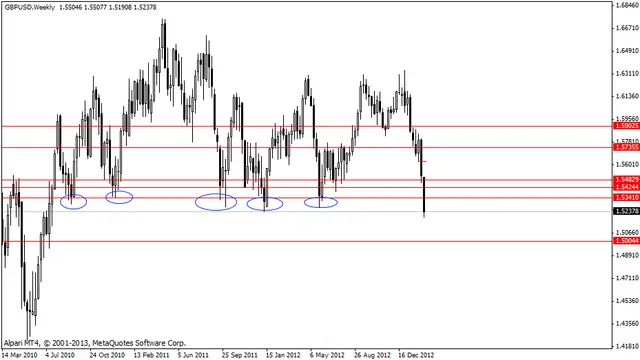Click the 1.43560 price axis value

[627, 324]
